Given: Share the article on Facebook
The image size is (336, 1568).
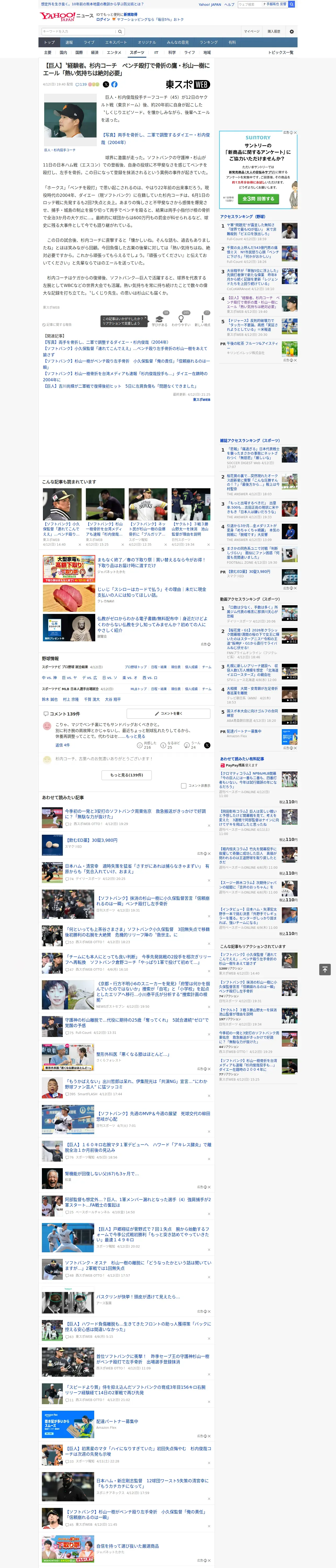Looking at the screenshot, I should click(114, 85).
